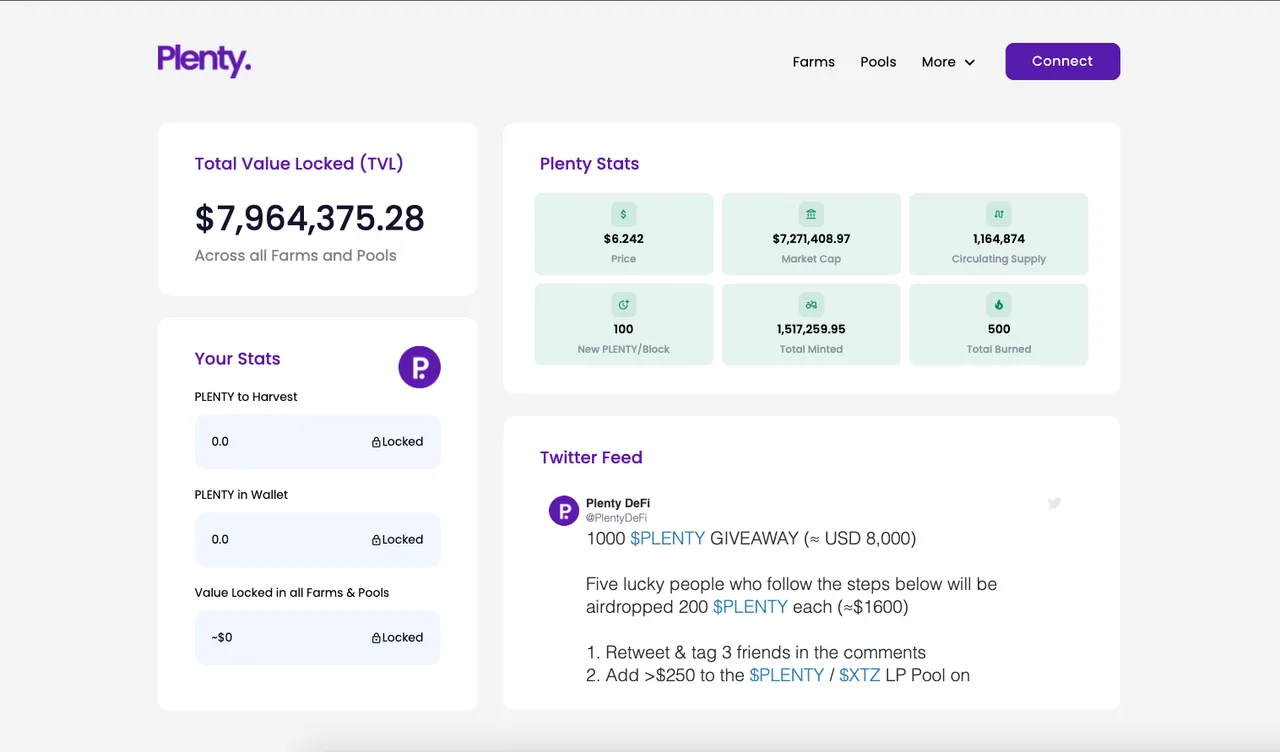This screenshot has width=1280, height=752.
Task: Click the New PLENTY/Block refresh icon
Action: pyautogui.click(x=623, y=304)
